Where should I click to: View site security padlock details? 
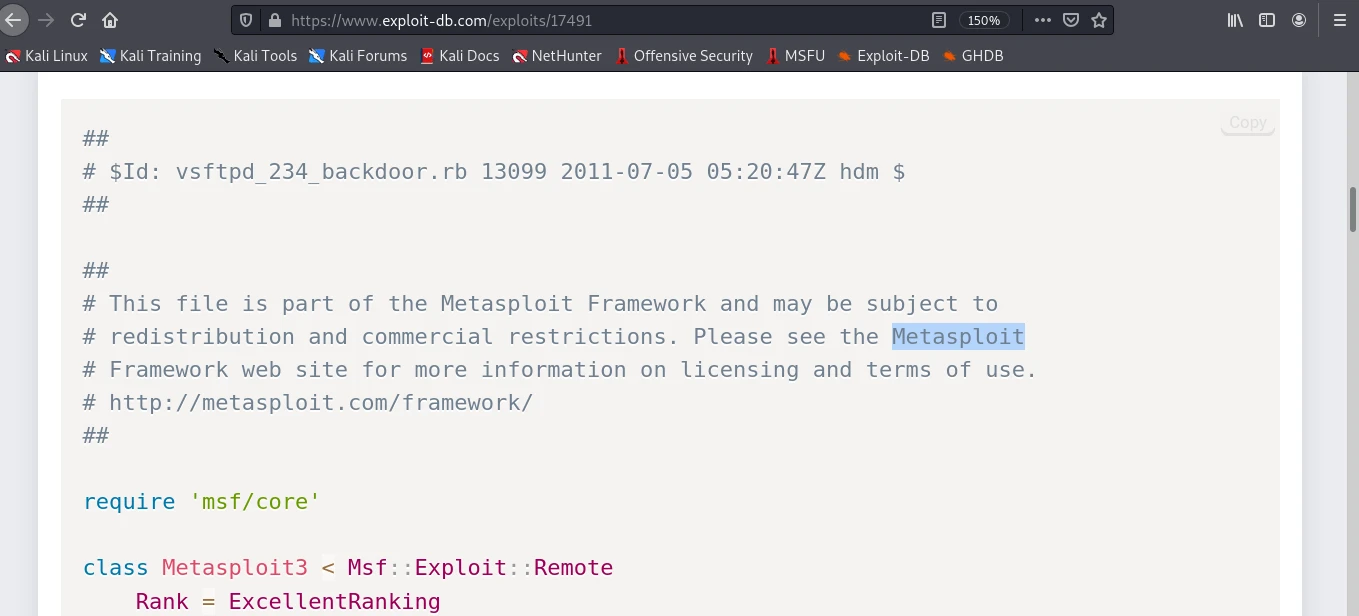pos(274,20)
